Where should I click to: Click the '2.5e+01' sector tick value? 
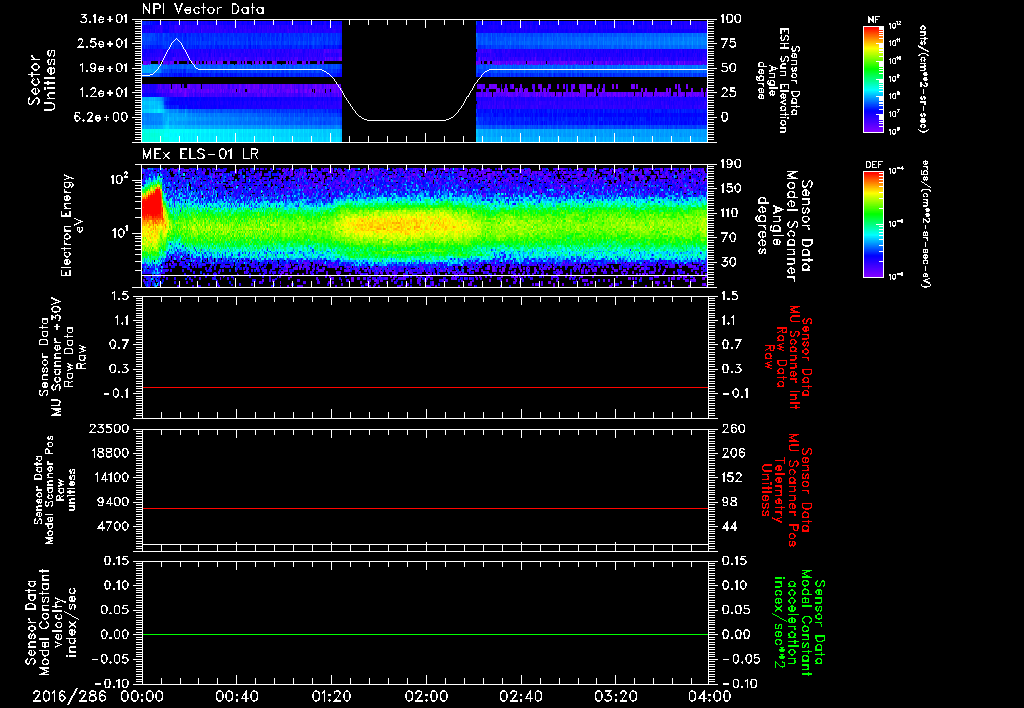104,43
